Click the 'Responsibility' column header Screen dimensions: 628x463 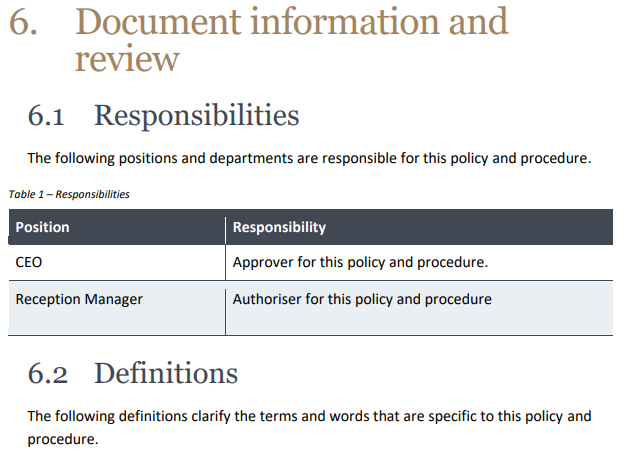(419, 227)
